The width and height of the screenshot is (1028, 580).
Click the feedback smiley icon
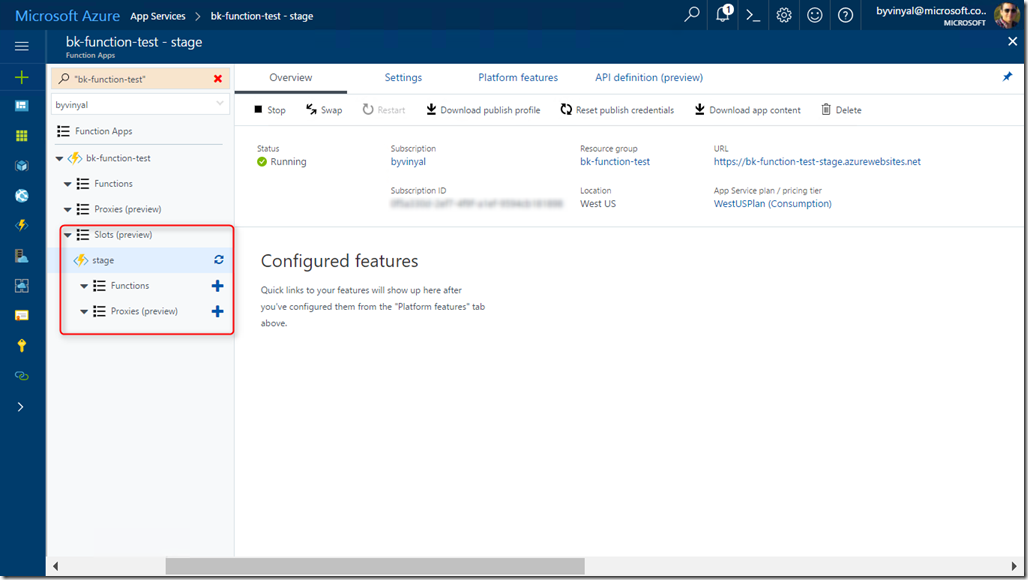[x=815, y=15]
